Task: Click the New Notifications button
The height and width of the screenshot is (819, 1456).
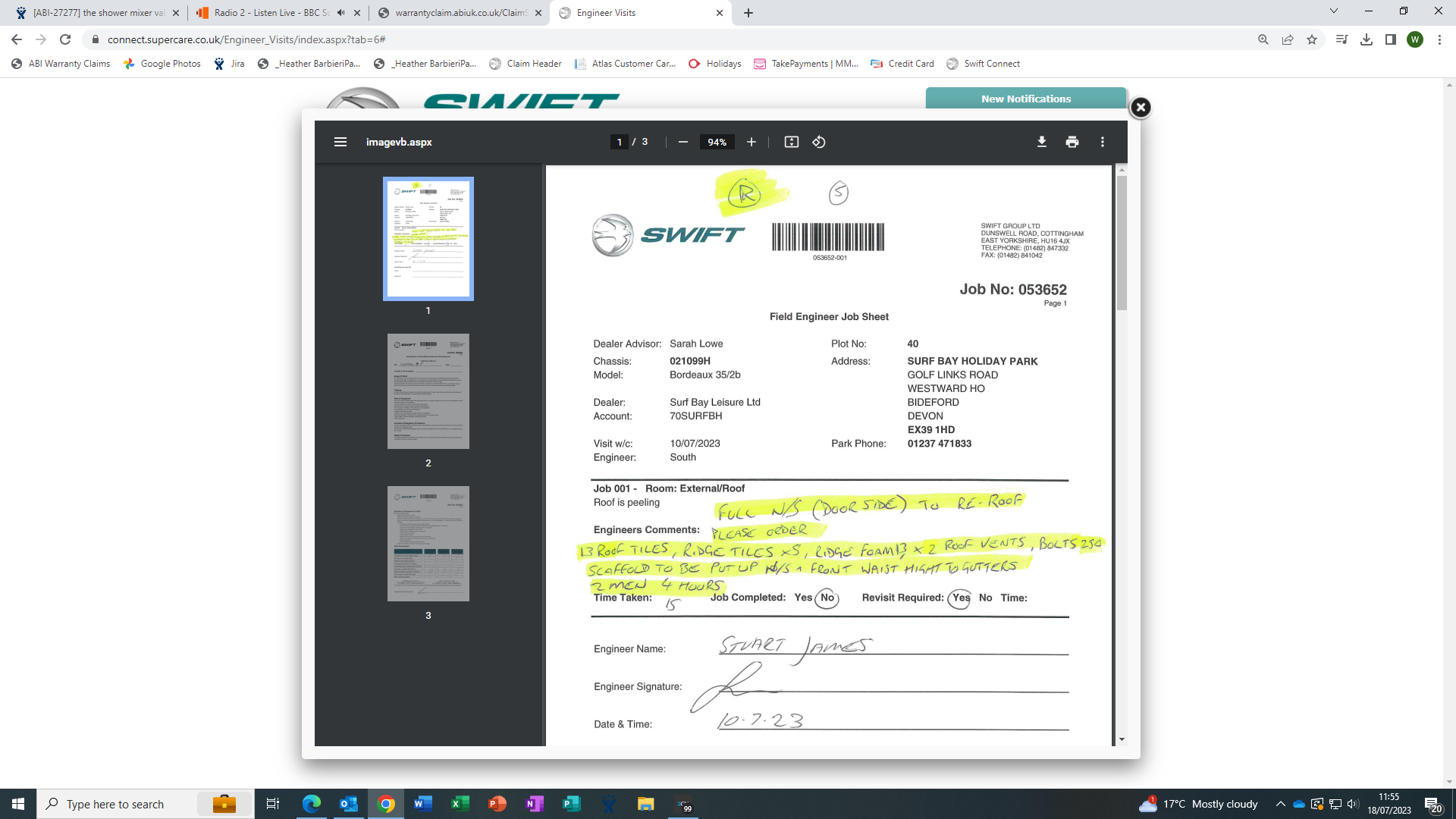Action: [x=1025, y=99]
